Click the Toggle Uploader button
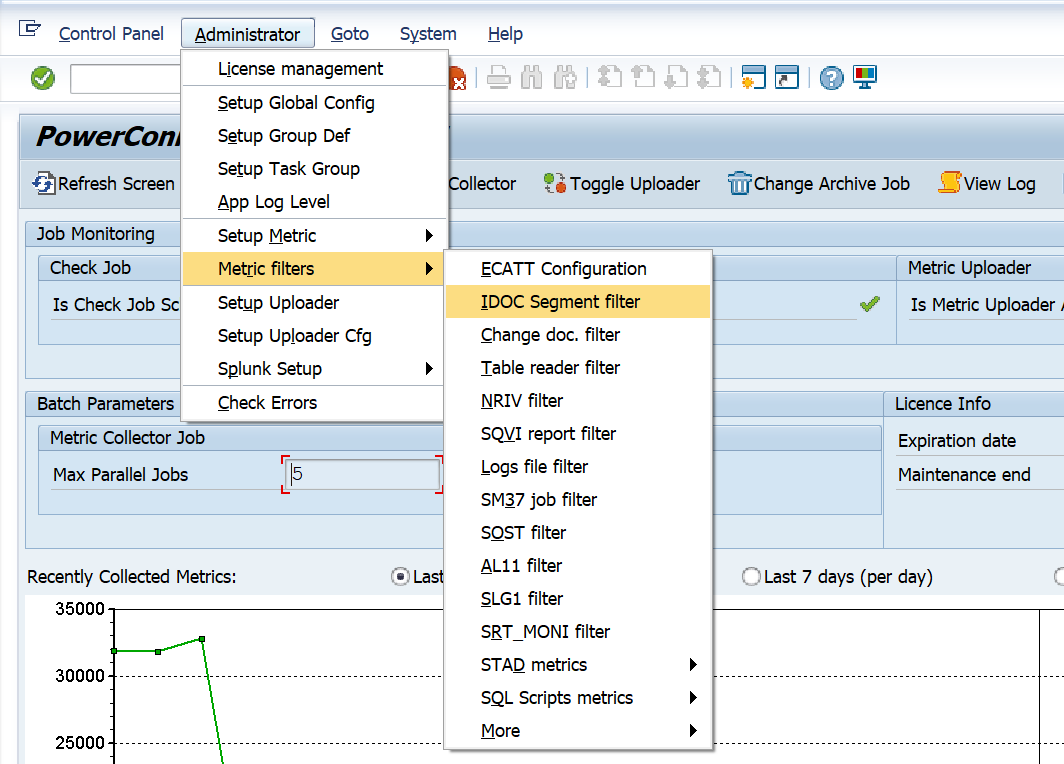The width and height of the screenshot is (1064, 764). pos(622,184)
